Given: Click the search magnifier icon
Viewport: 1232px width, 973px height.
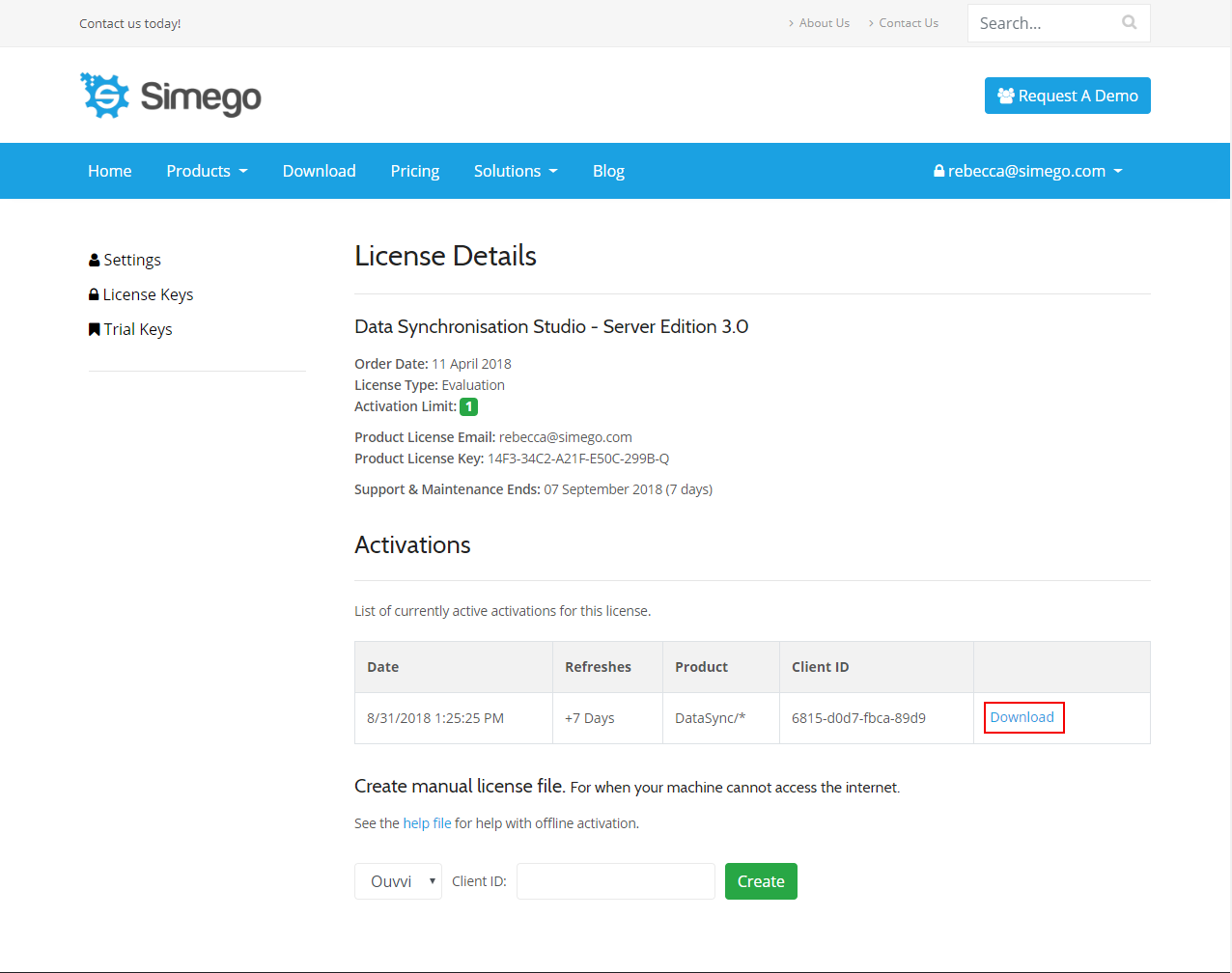Looking at the screenshot, I should coord(1130,22).
